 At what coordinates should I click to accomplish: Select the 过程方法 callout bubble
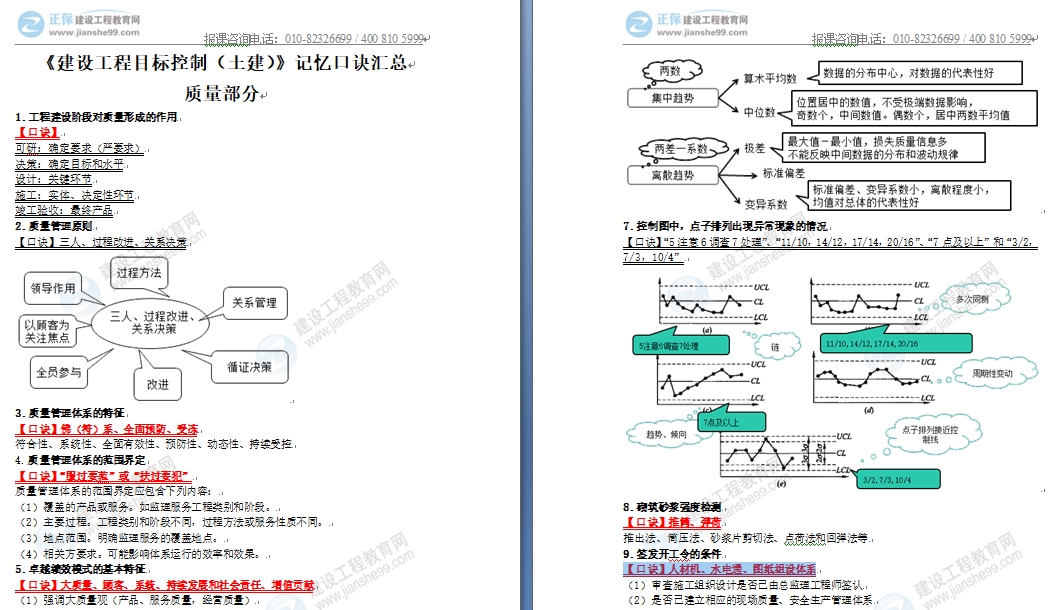tap(138, 271)
